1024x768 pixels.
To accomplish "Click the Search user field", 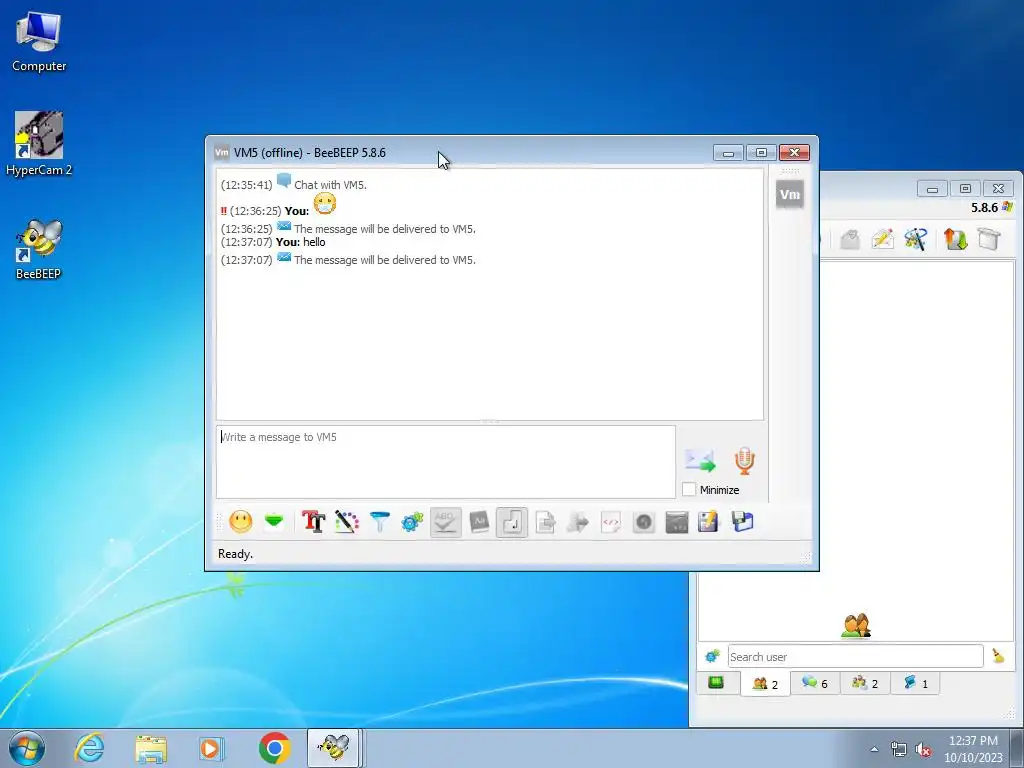I will point(856,656).
